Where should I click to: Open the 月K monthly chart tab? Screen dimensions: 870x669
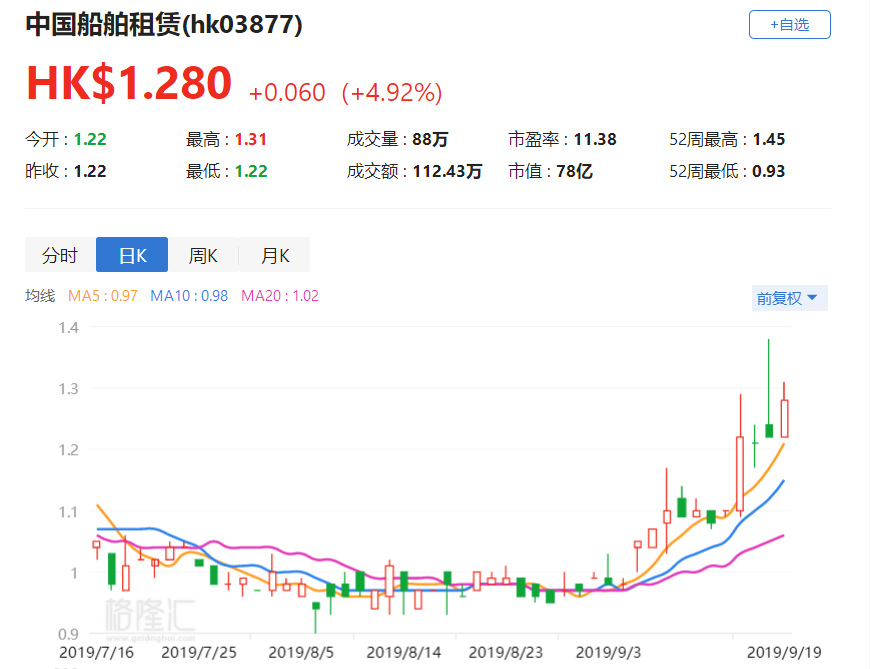(275, 255)
